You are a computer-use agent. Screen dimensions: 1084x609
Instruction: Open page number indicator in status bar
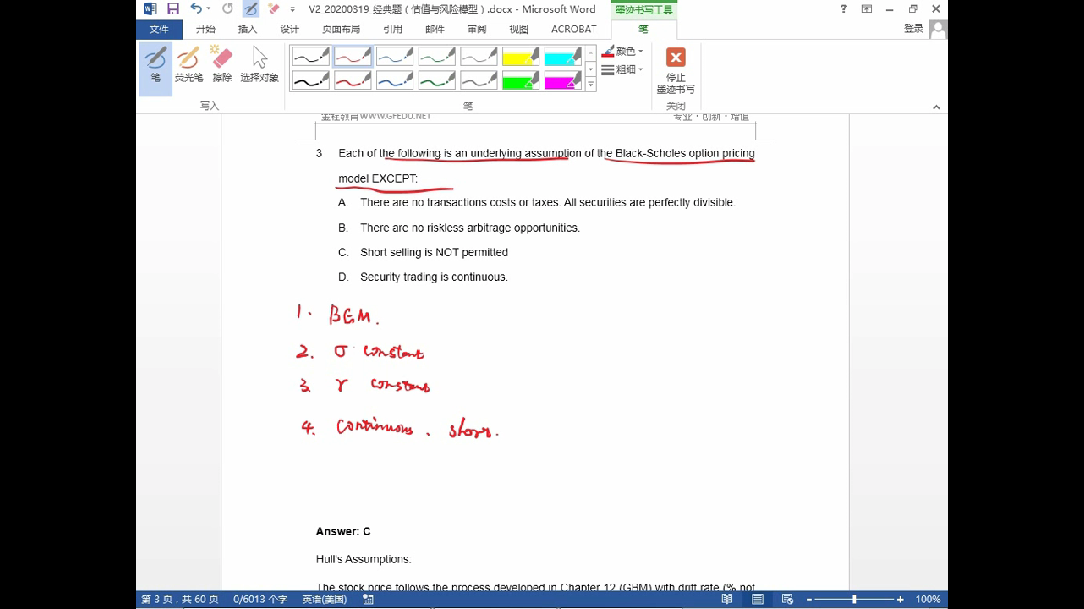click(x=180, y=599)
